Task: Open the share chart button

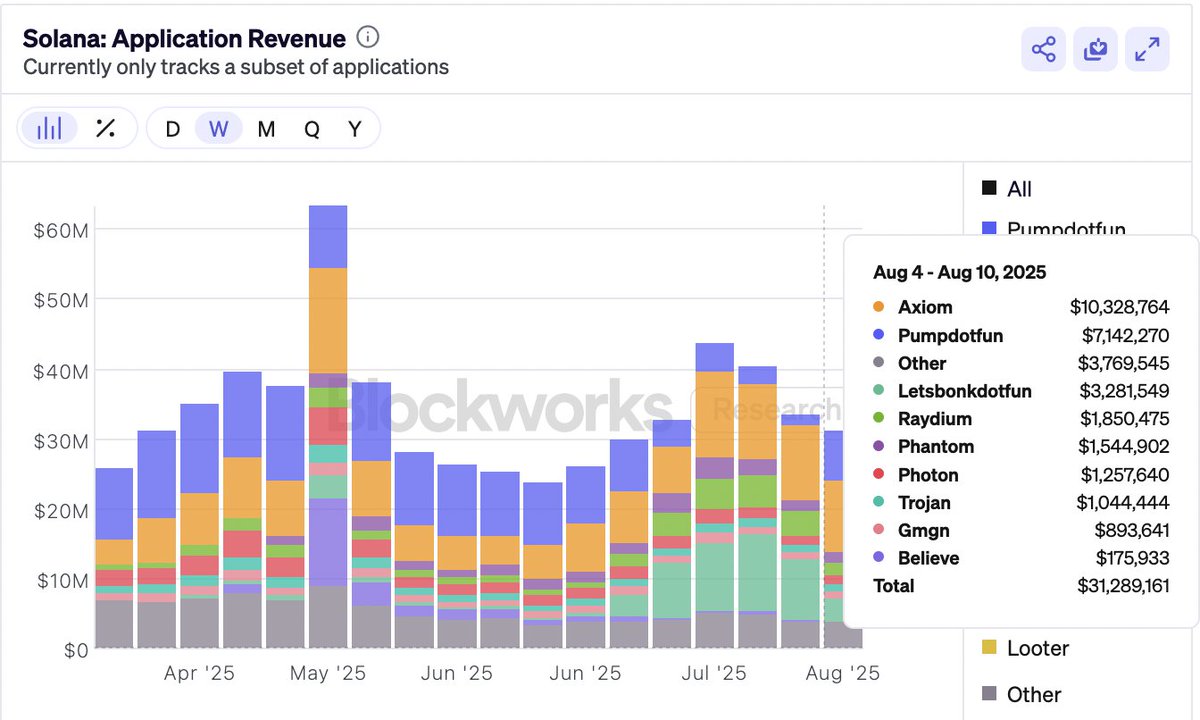Action: click(1043, 49)
